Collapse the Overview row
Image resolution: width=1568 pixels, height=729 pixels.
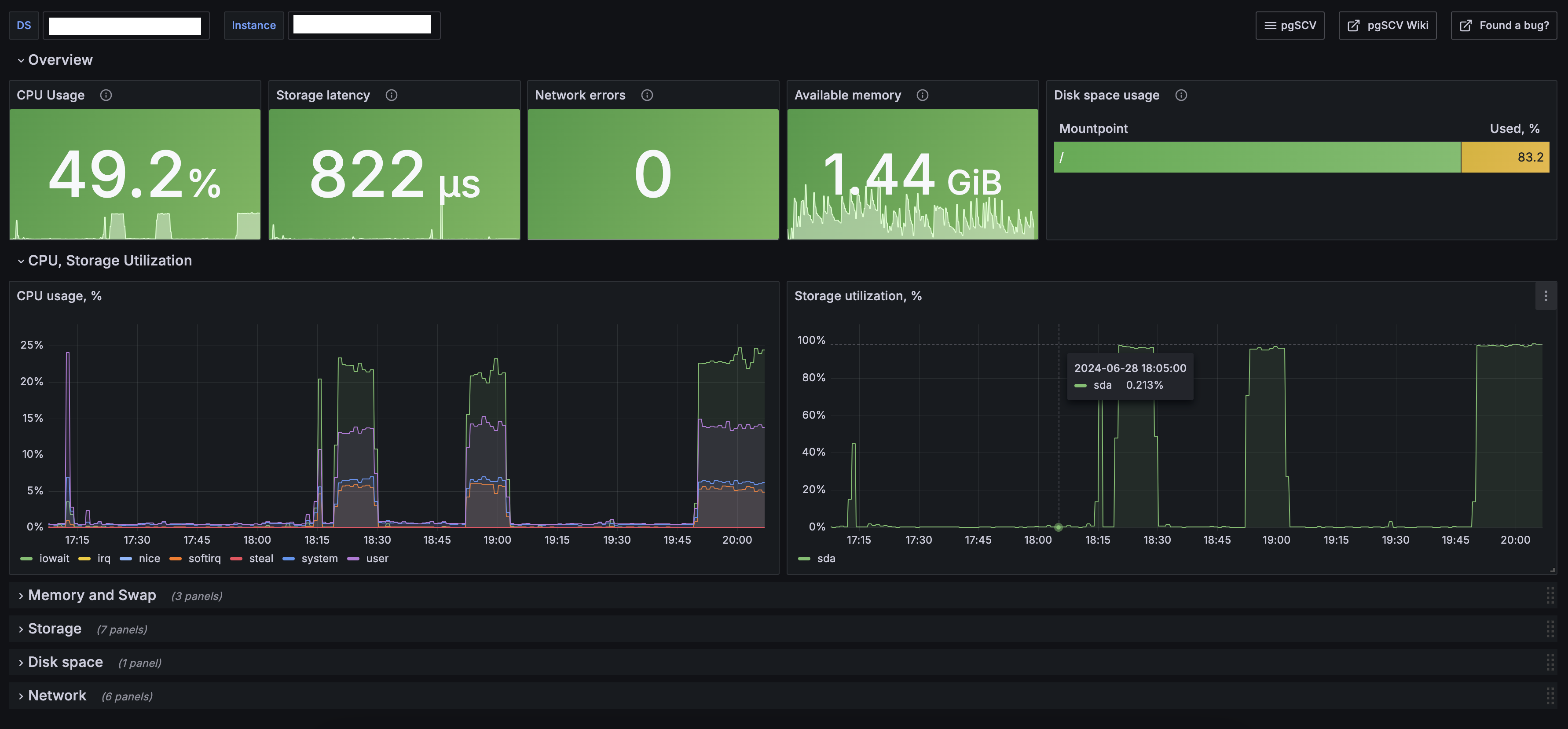coord(60,60)
